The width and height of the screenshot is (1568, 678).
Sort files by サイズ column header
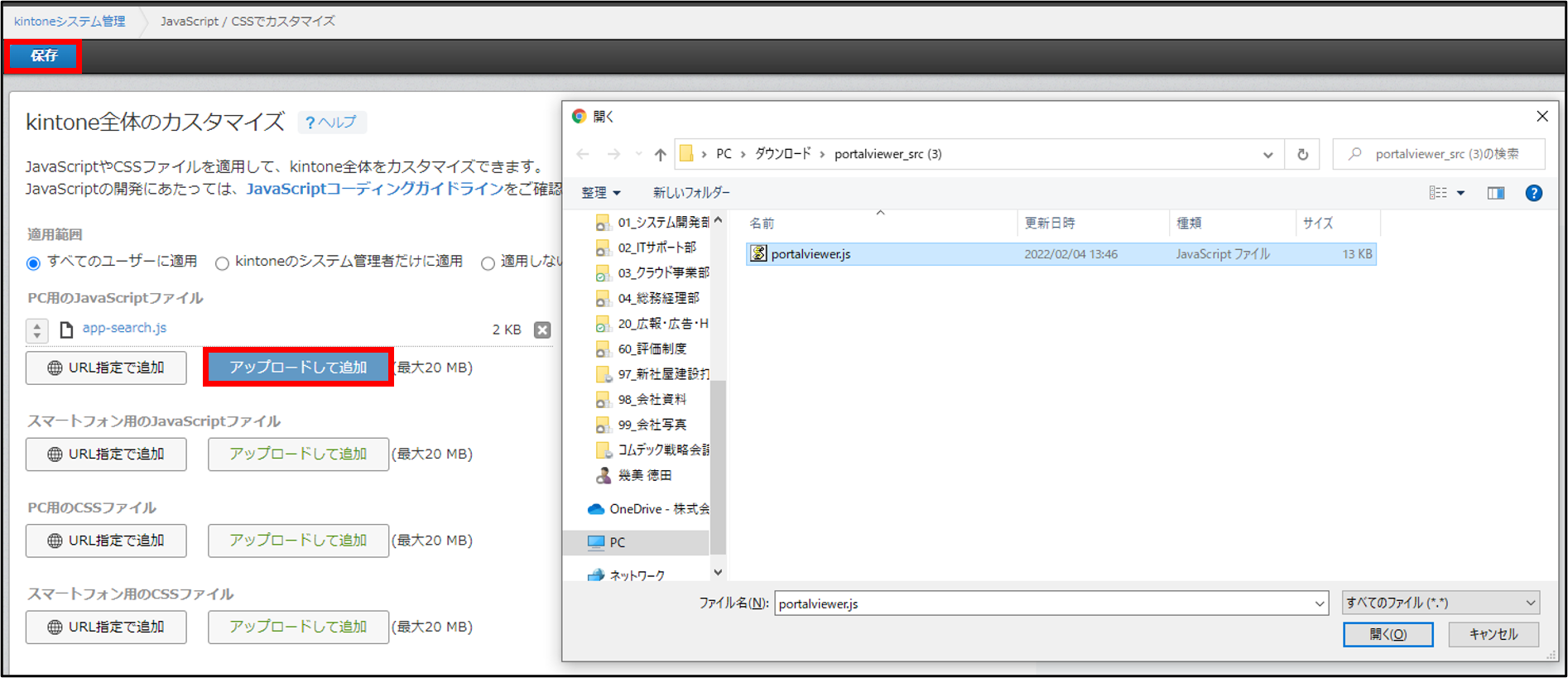tap(1338, 223)
